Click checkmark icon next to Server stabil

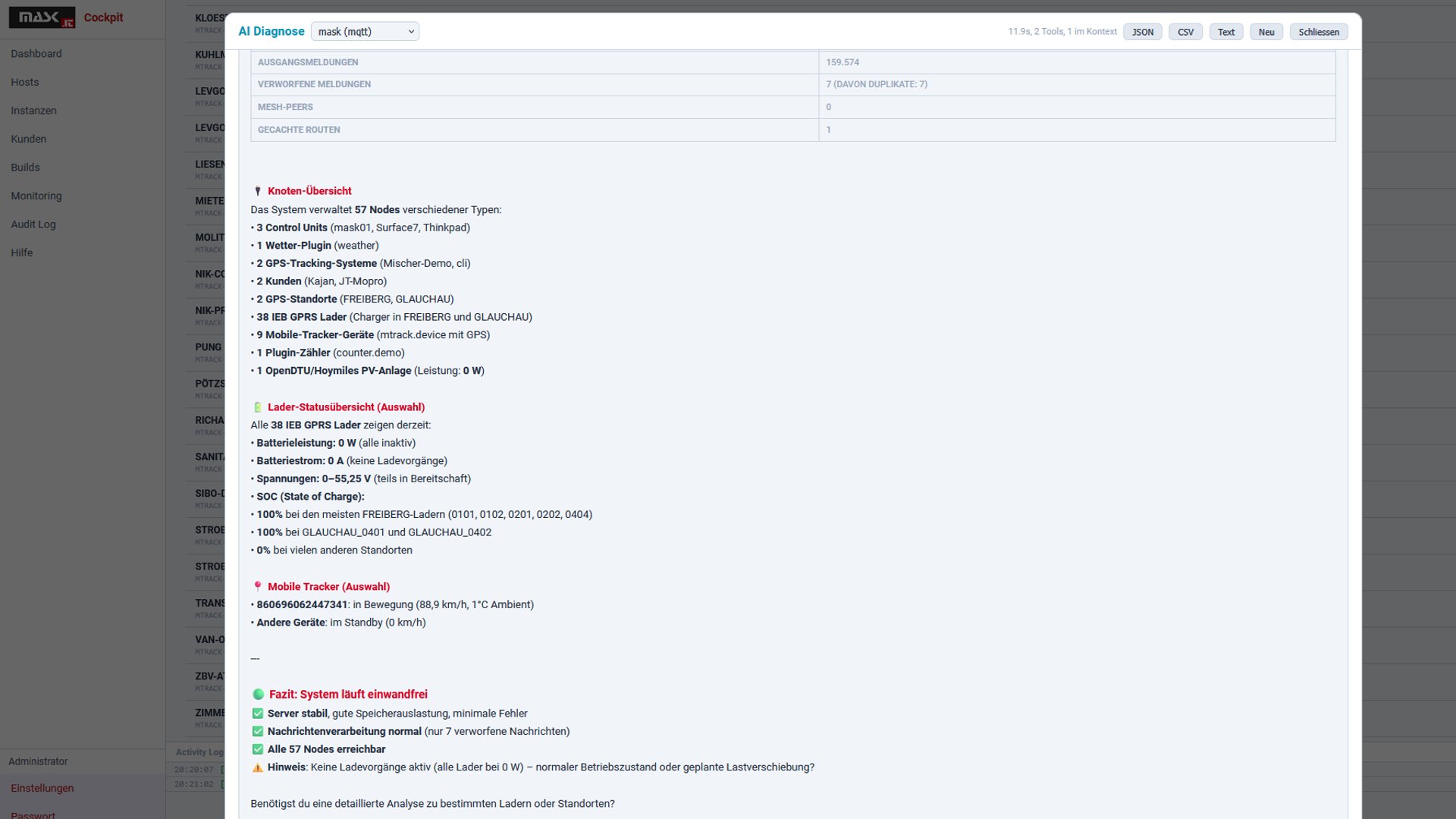(258, 714)
